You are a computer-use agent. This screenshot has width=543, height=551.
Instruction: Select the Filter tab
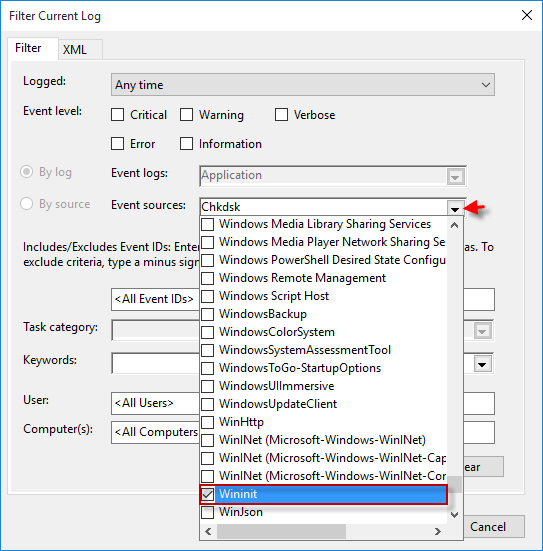pyautogui.click(x=33, y=48)
